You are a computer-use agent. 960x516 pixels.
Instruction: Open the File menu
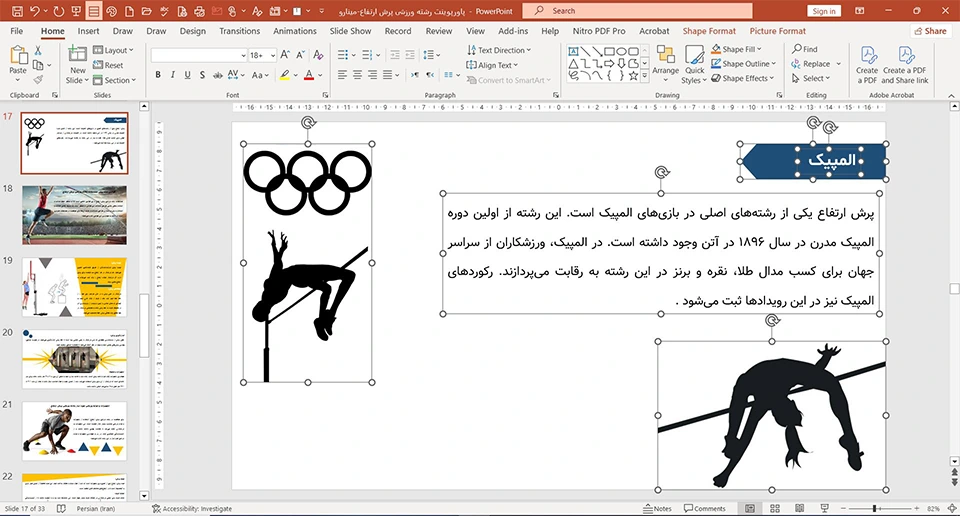(17, 31)
